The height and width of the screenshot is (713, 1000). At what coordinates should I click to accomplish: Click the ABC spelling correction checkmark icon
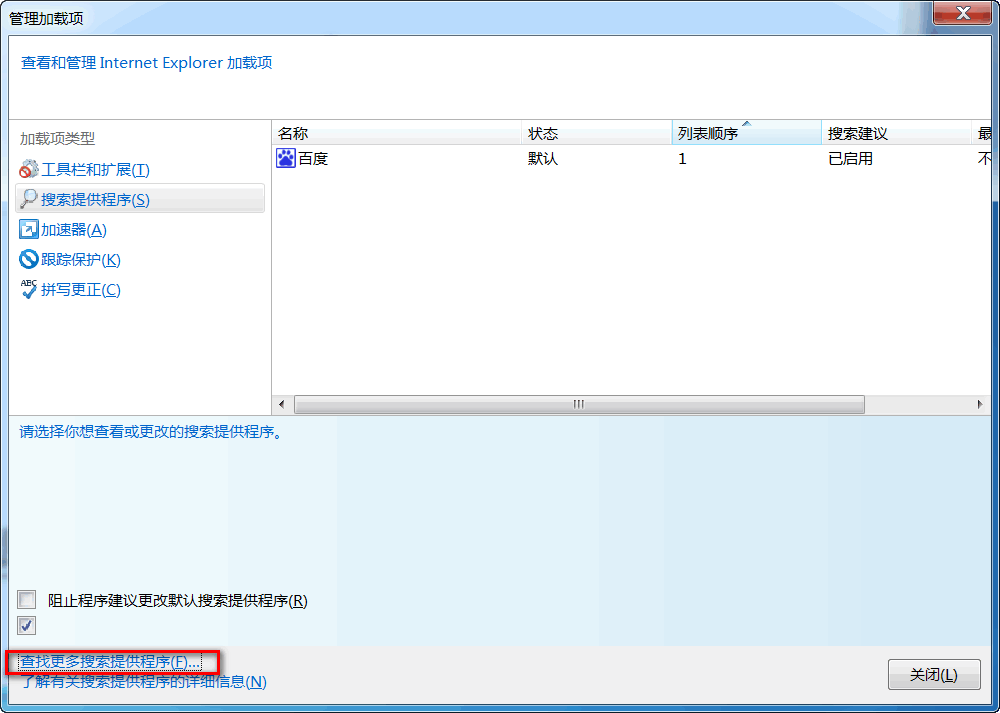tap(29, 290)
